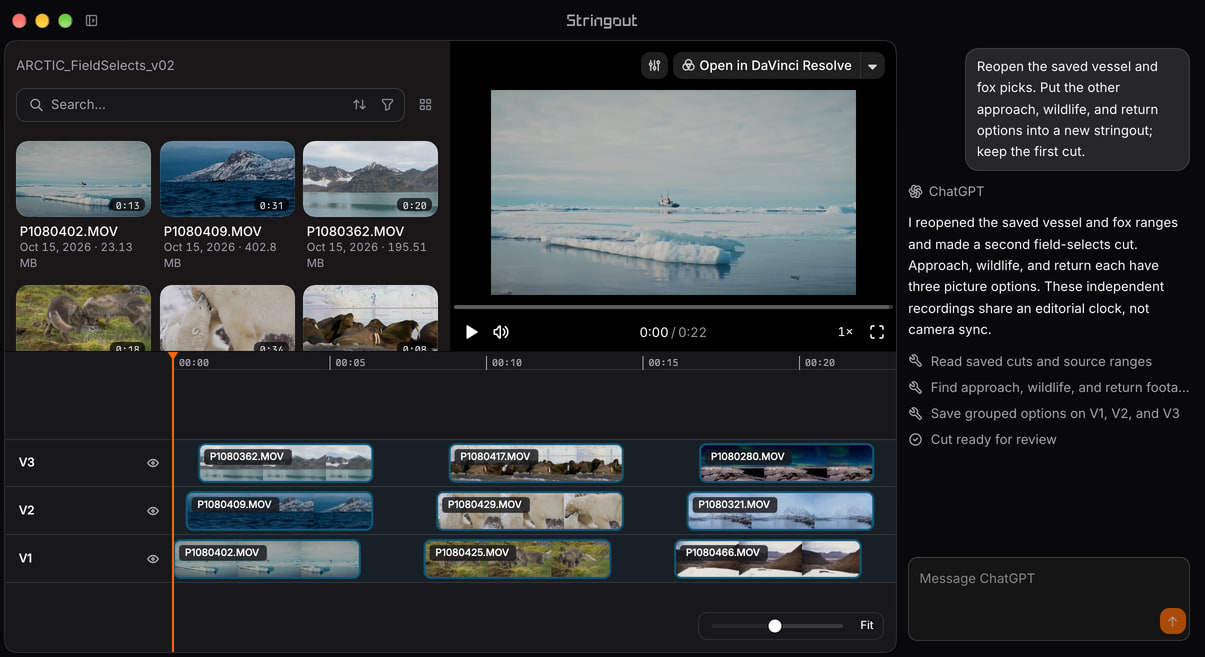Click the green window zoom button
The image size is (1205, 657).
click(x=65, y=21)
